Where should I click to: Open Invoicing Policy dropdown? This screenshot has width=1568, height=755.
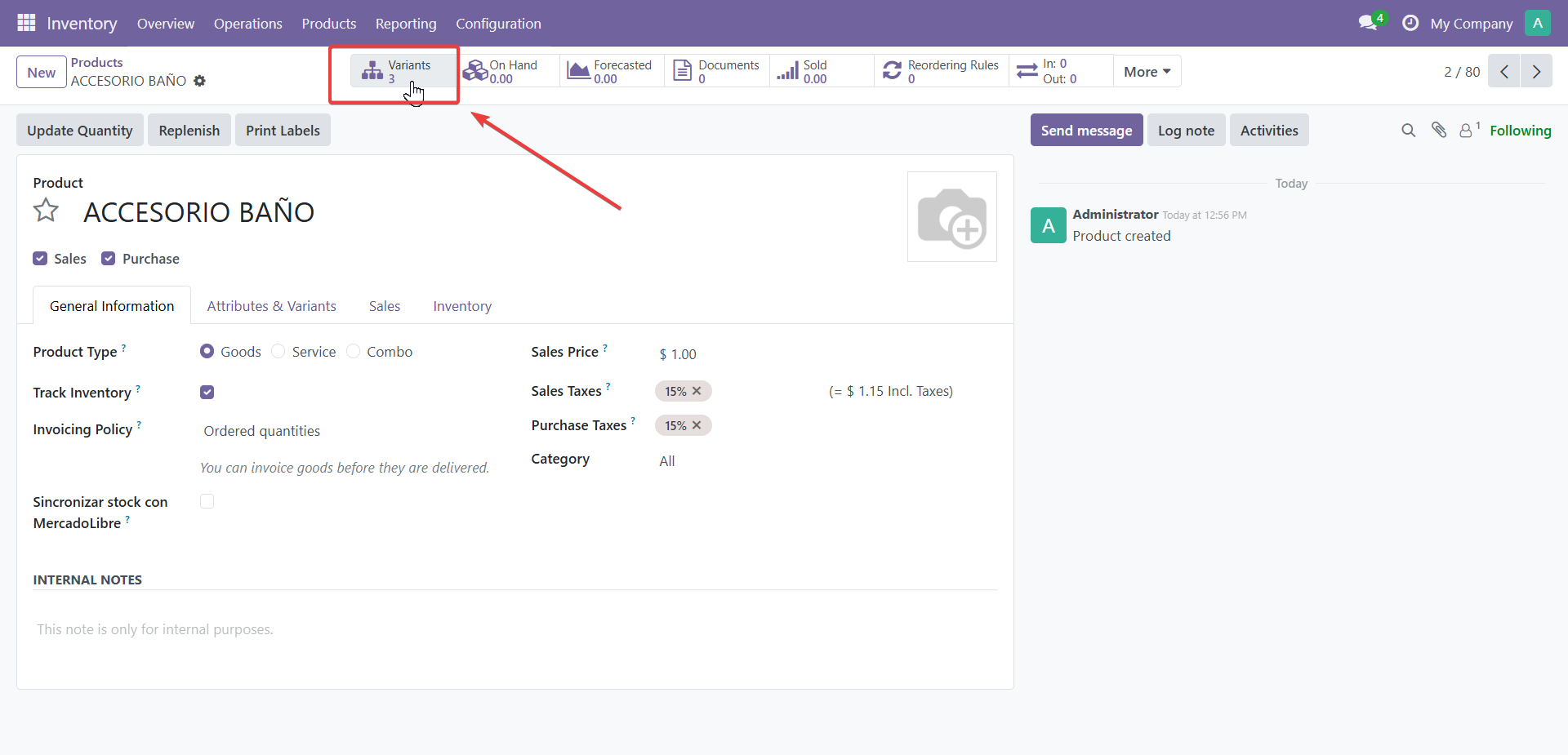[347, 431]
